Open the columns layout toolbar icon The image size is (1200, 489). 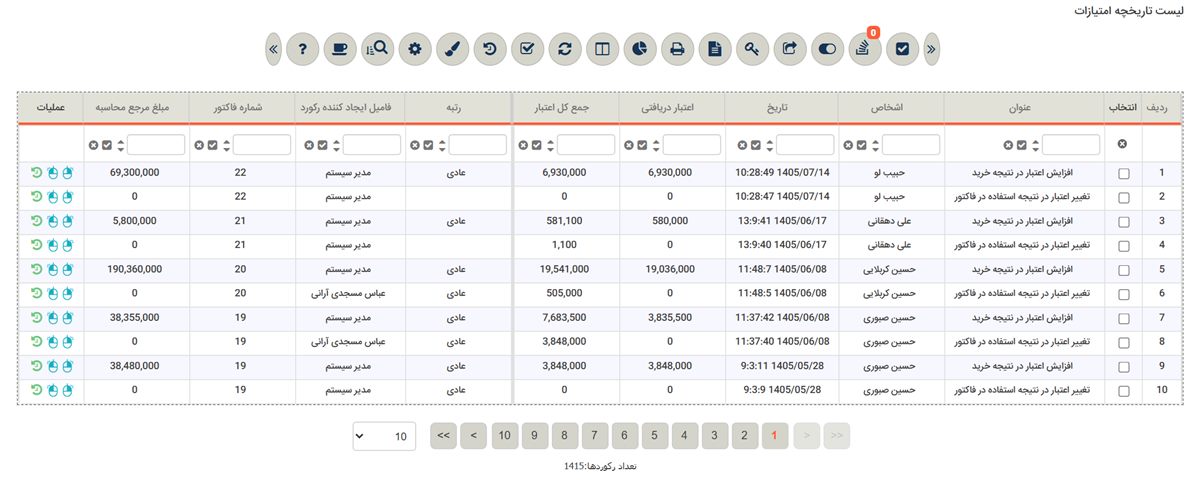coord(602,48)
